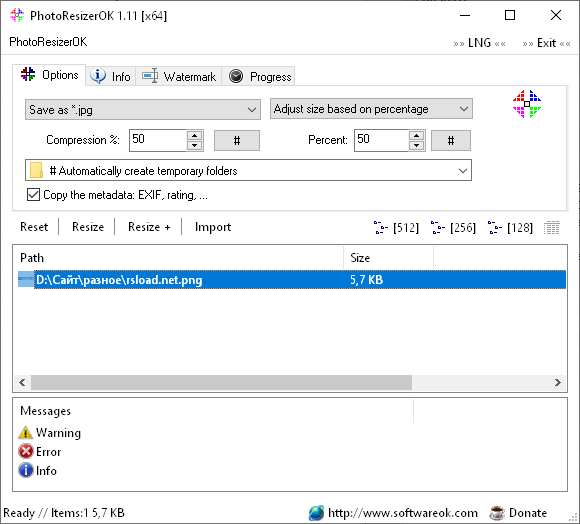
Task: Click the file list scroll right arrow
Action: tap(557, 382)
